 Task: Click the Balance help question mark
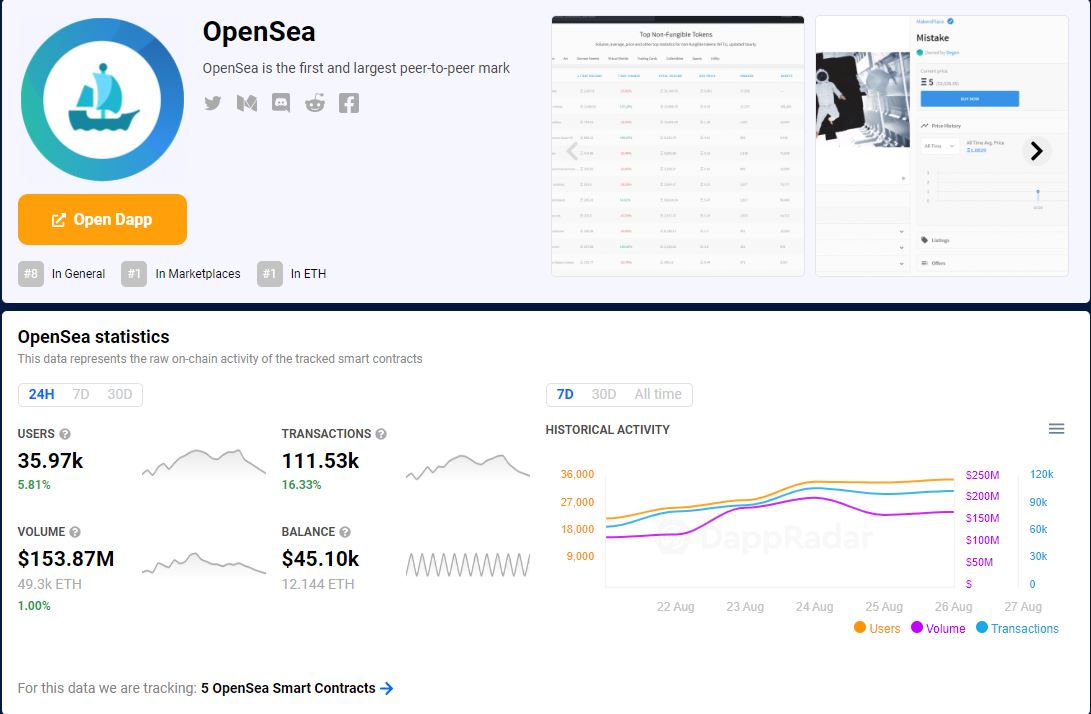click(345, 532)
